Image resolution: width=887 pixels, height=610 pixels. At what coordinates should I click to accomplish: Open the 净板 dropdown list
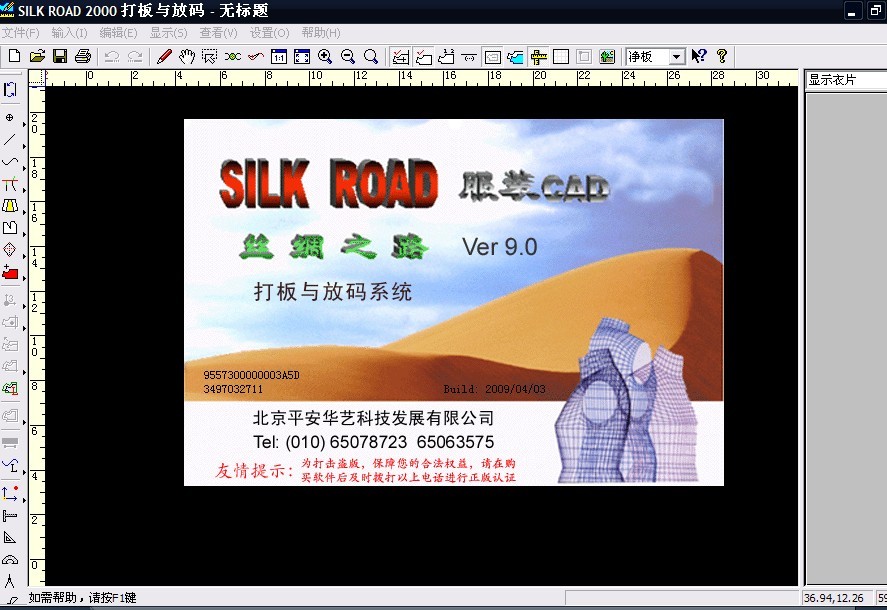point(676,57)
